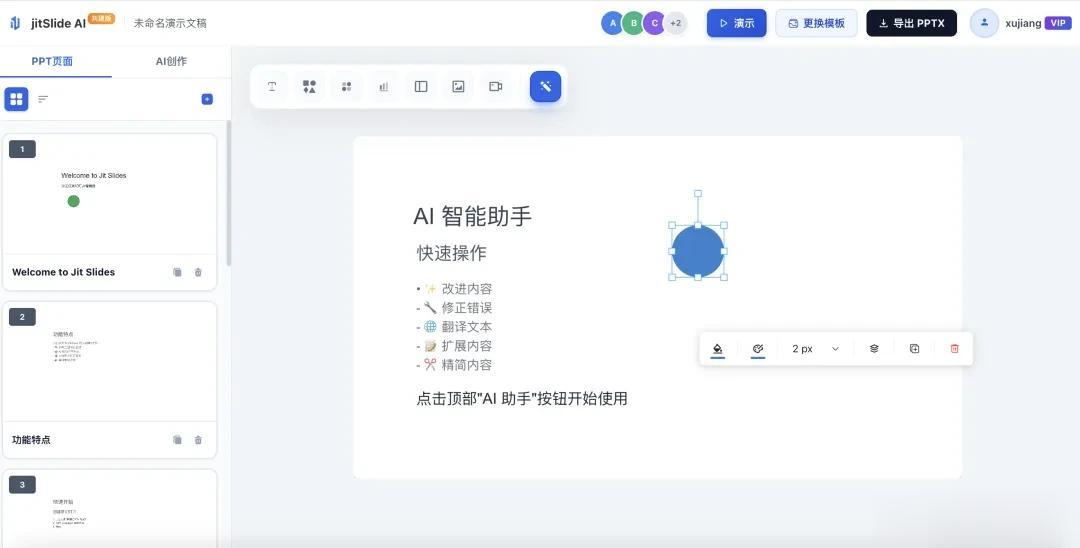
Task: Open the xujiang user avatar
Action: [984, 23]
